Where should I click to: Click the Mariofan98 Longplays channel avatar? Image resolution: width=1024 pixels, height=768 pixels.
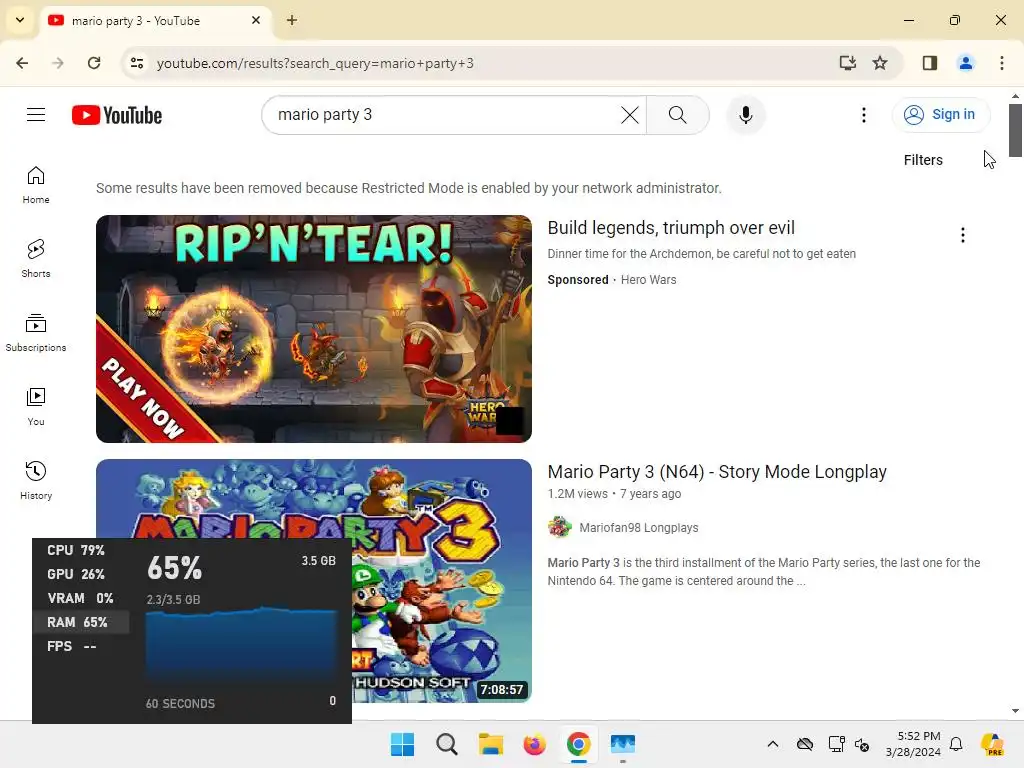pos(560,527)
